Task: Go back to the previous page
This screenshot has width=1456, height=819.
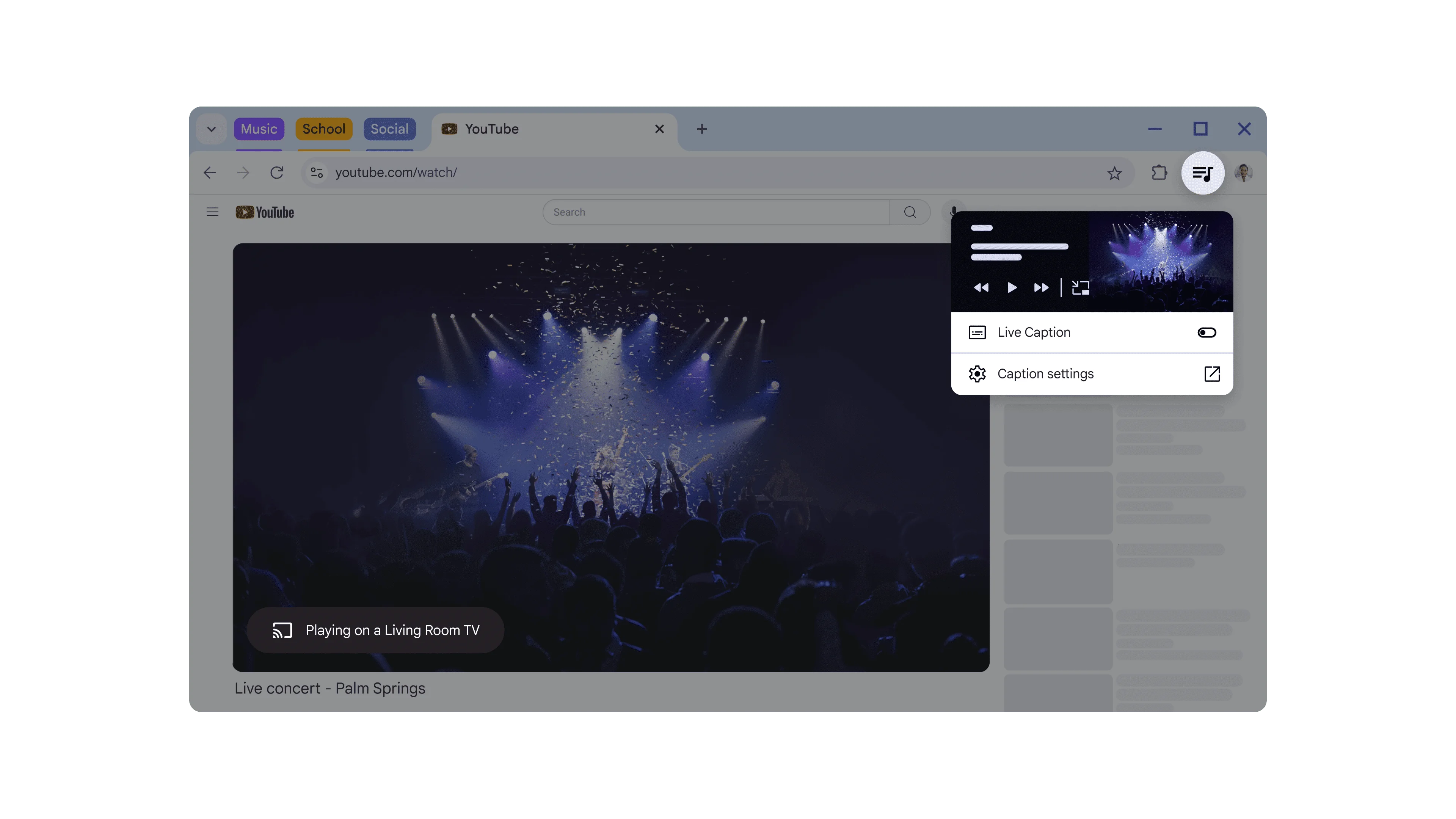Action: pyautogui.click(x=210, y=173)
